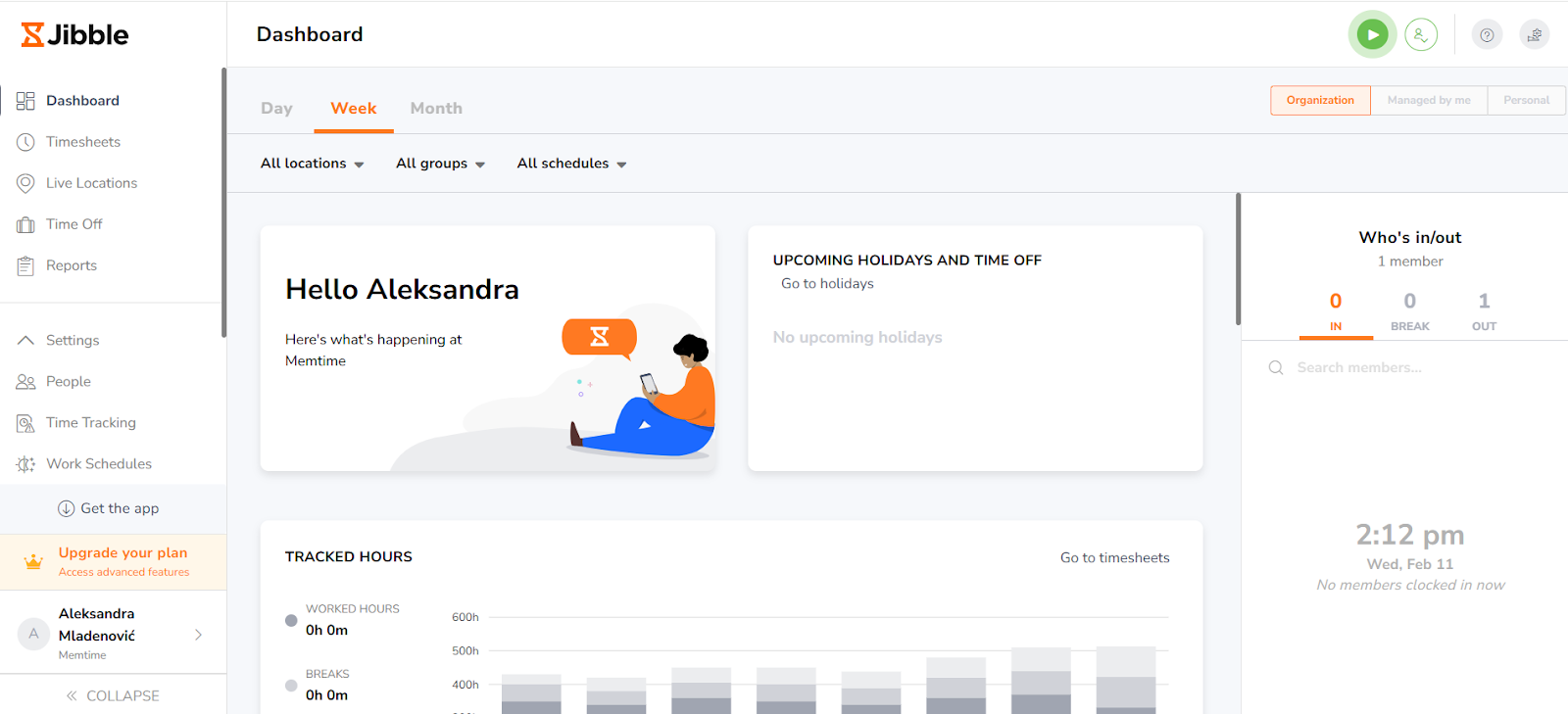Expand the Aleksandra Mladenović profile arrow
Viewport: 1568px width, 714px height.
[198, 635]
